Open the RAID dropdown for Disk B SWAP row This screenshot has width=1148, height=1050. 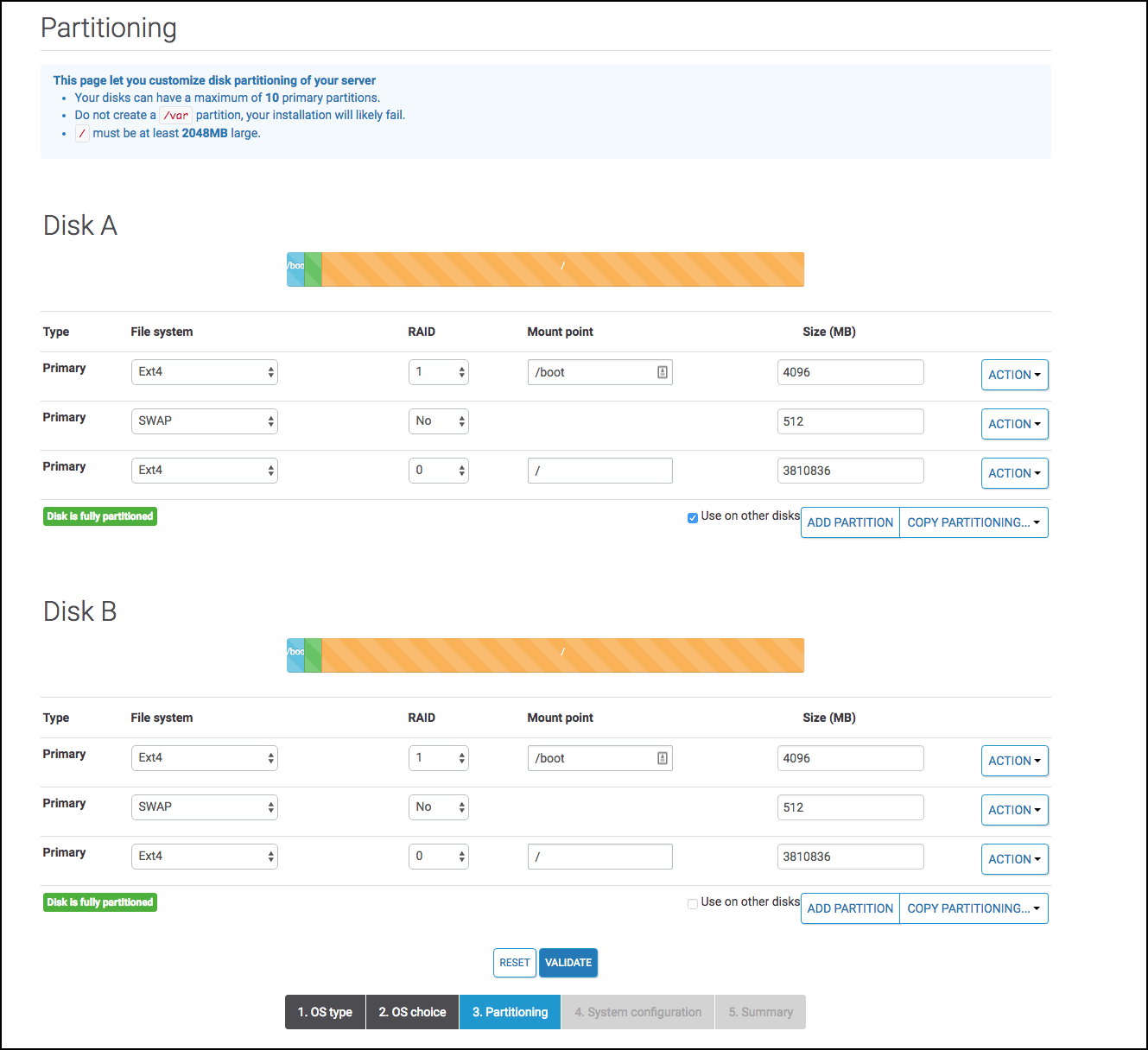[x=438, y=806]
